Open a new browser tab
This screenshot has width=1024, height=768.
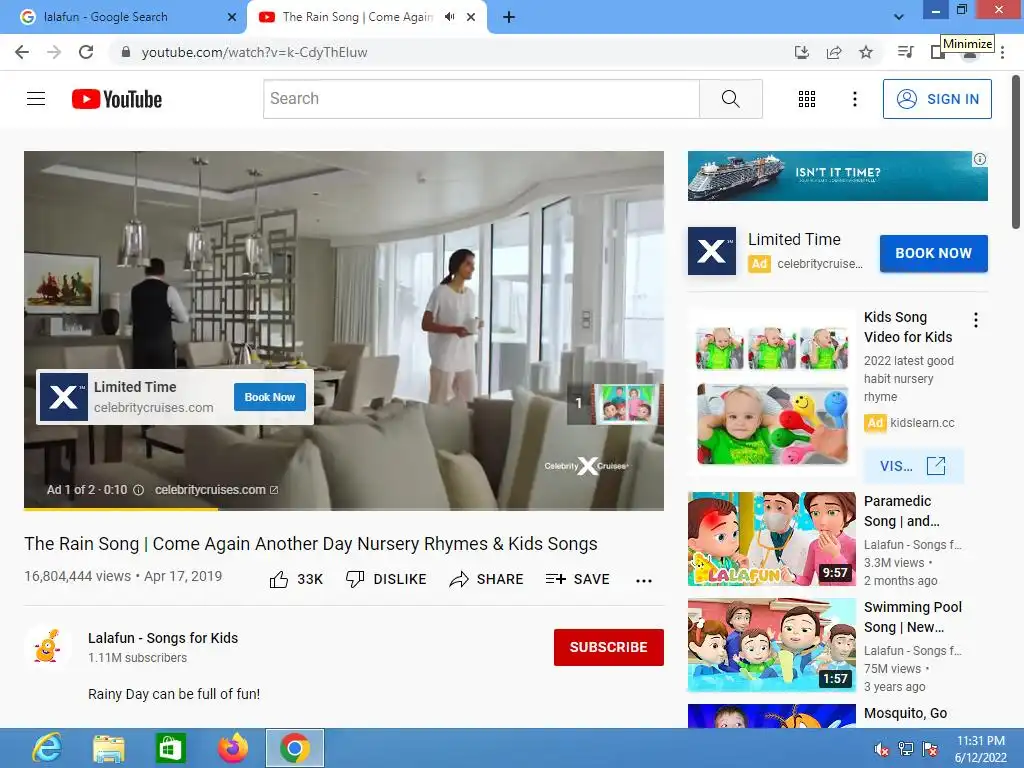(509, 17)
